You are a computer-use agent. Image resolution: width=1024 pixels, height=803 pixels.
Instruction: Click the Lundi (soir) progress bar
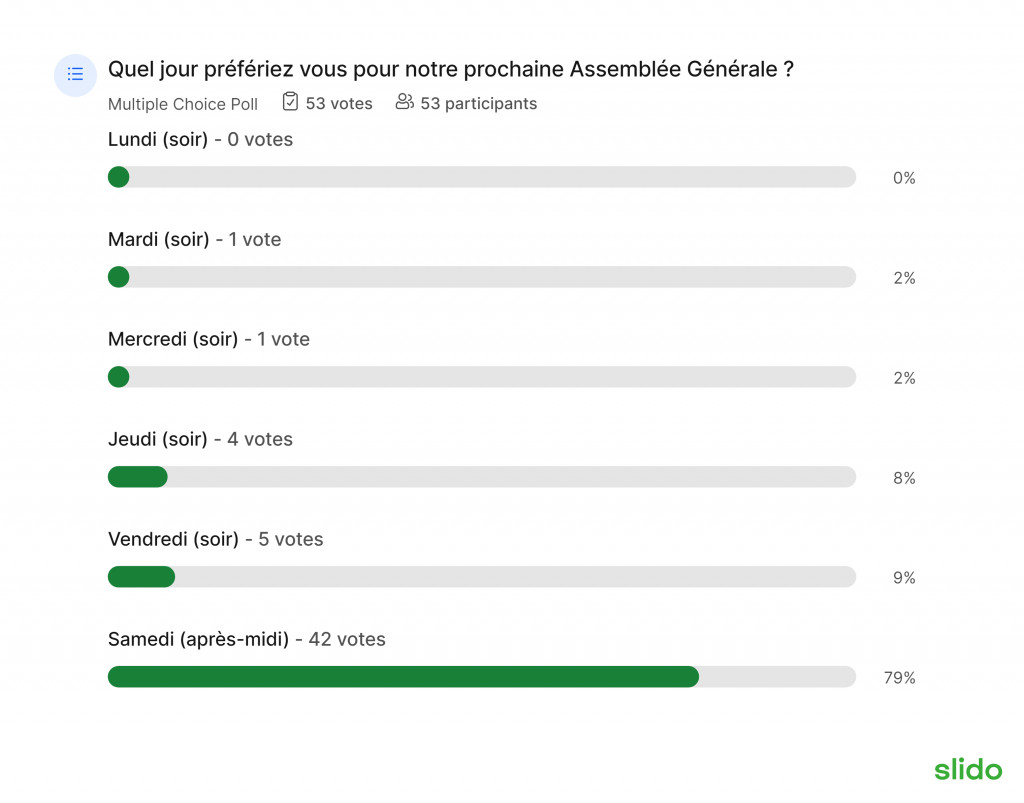482,177
